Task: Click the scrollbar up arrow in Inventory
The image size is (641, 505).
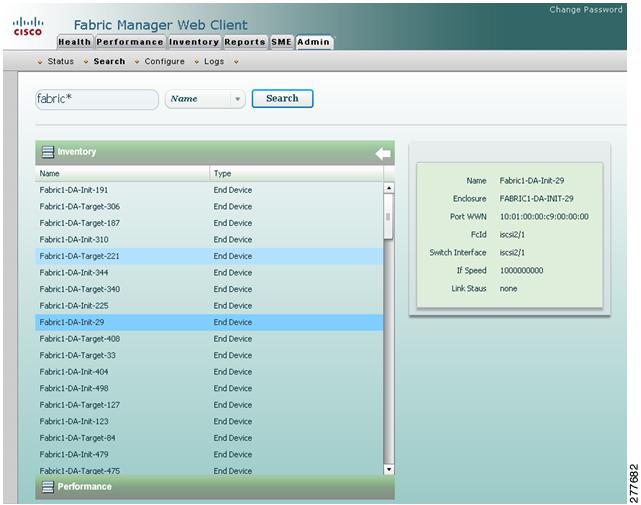Action: coord(389,188)
